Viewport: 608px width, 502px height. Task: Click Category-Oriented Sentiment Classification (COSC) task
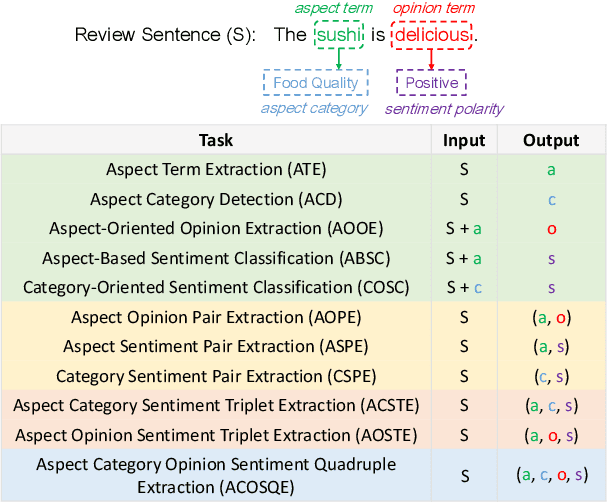coord(215,288)
